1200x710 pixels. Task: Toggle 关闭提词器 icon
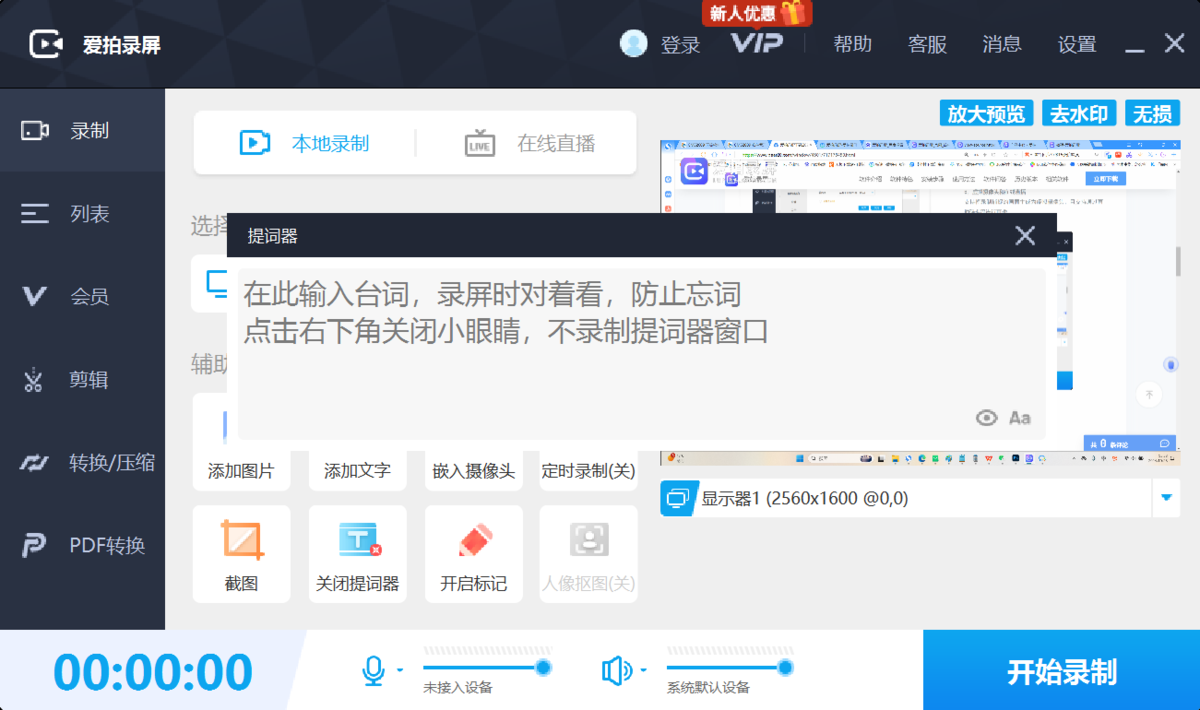pyautogui.click(x=359, y=540)
